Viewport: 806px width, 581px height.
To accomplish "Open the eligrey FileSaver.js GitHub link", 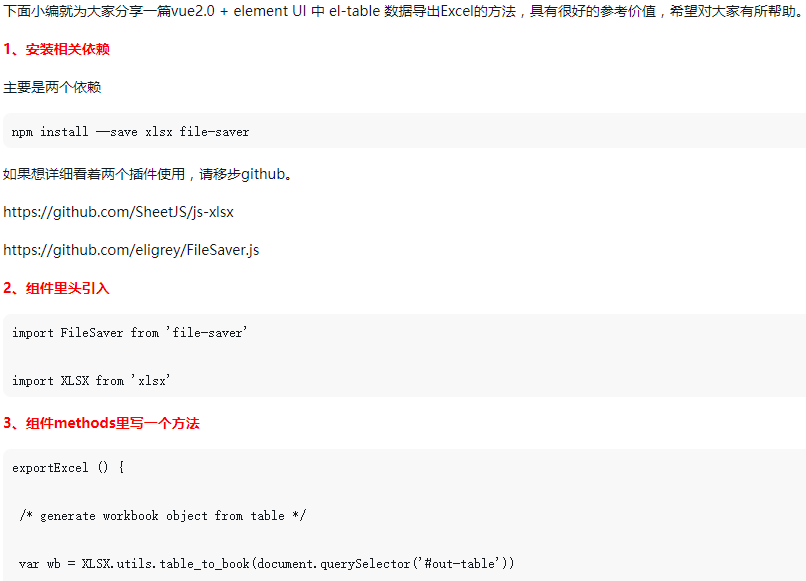I will (x=131, y=250).
